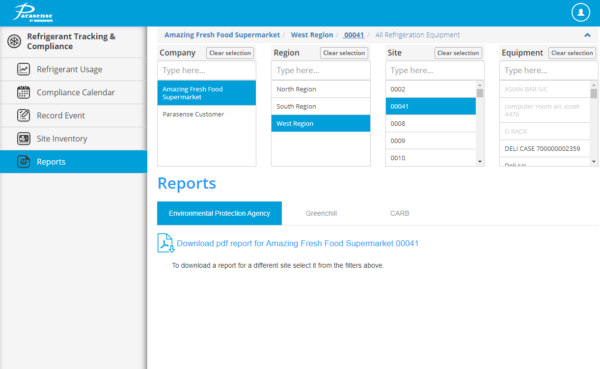This screenshot has height=369, width=600.
Task: Select site 0010
Action: pyautogui.click(x=430, y=158)
